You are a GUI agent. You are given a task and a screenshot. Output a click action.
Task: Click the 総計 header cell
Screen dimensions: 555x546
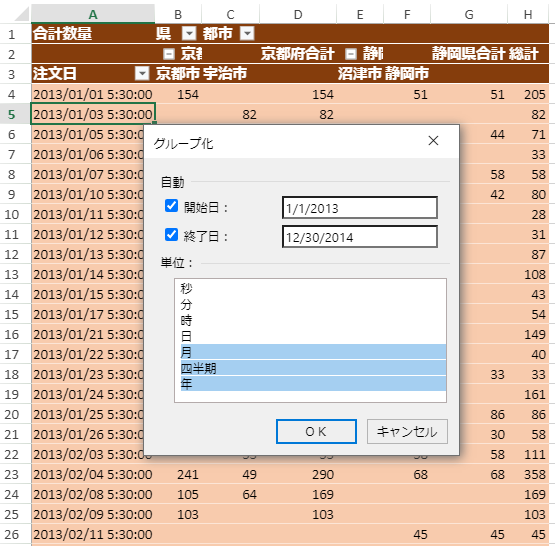click(528, 54)
